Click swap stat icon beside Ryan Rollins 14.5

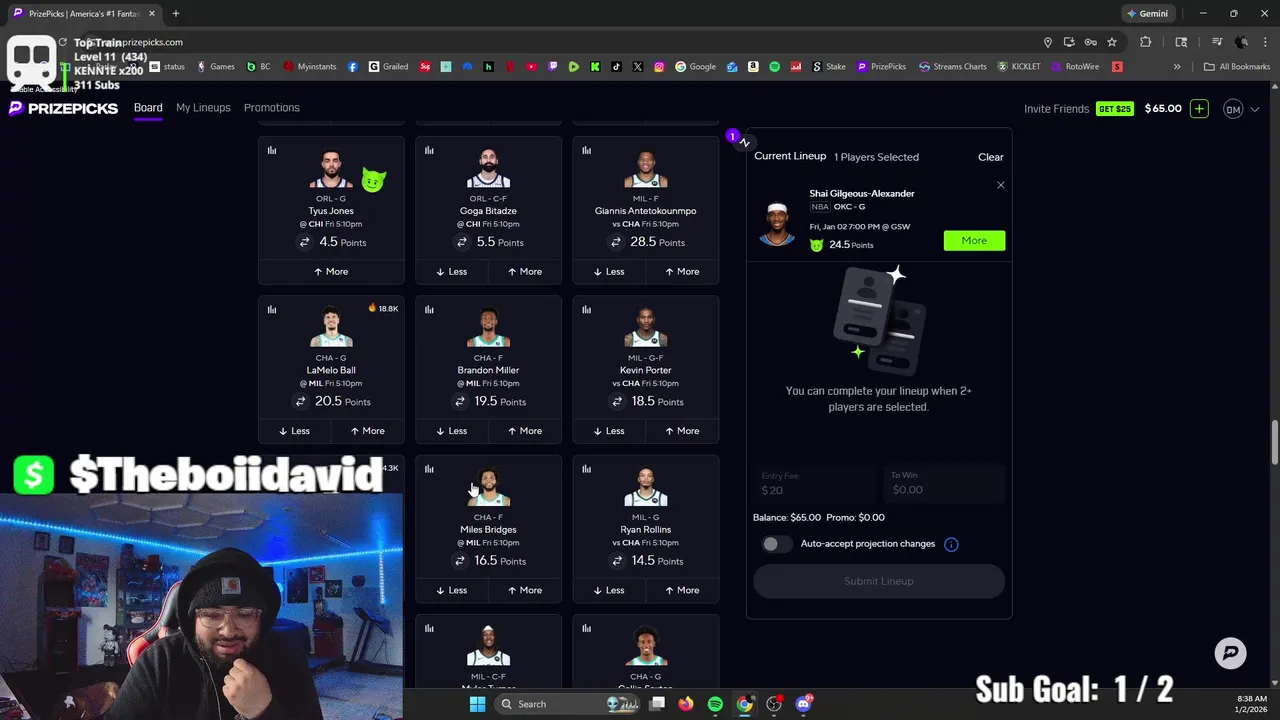point(617,560)
